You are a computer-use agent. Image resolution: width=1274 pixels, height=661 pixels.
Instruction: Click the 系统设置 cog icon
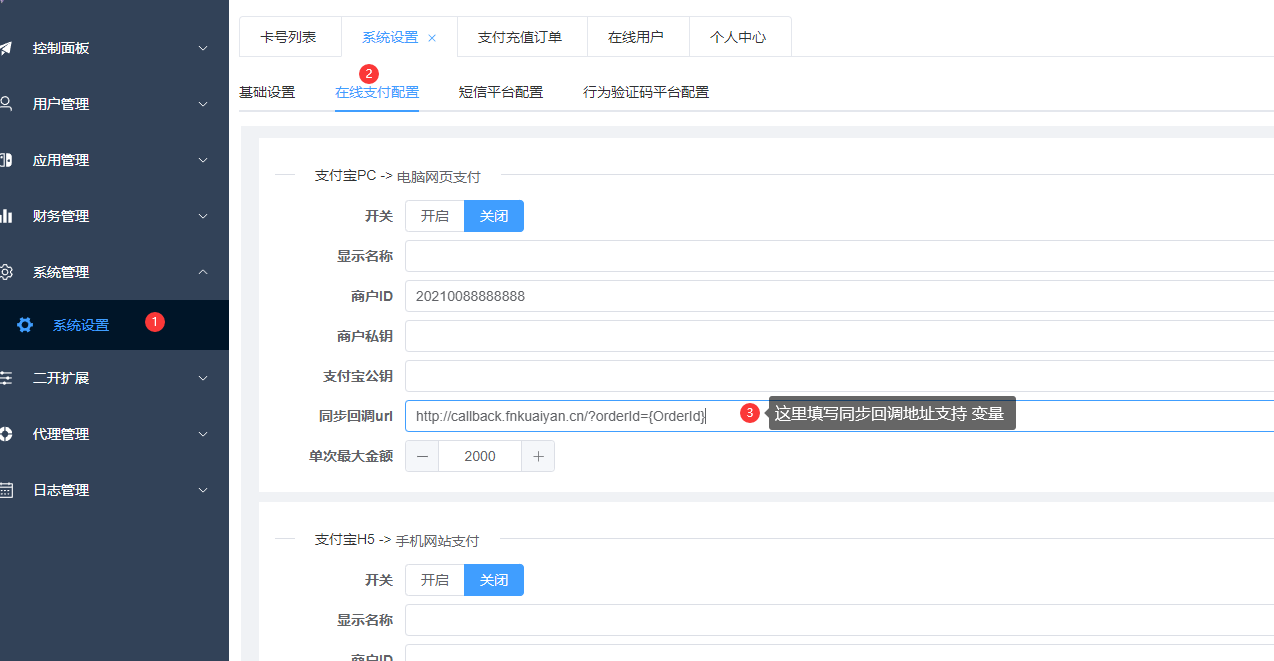click(25, 325)
